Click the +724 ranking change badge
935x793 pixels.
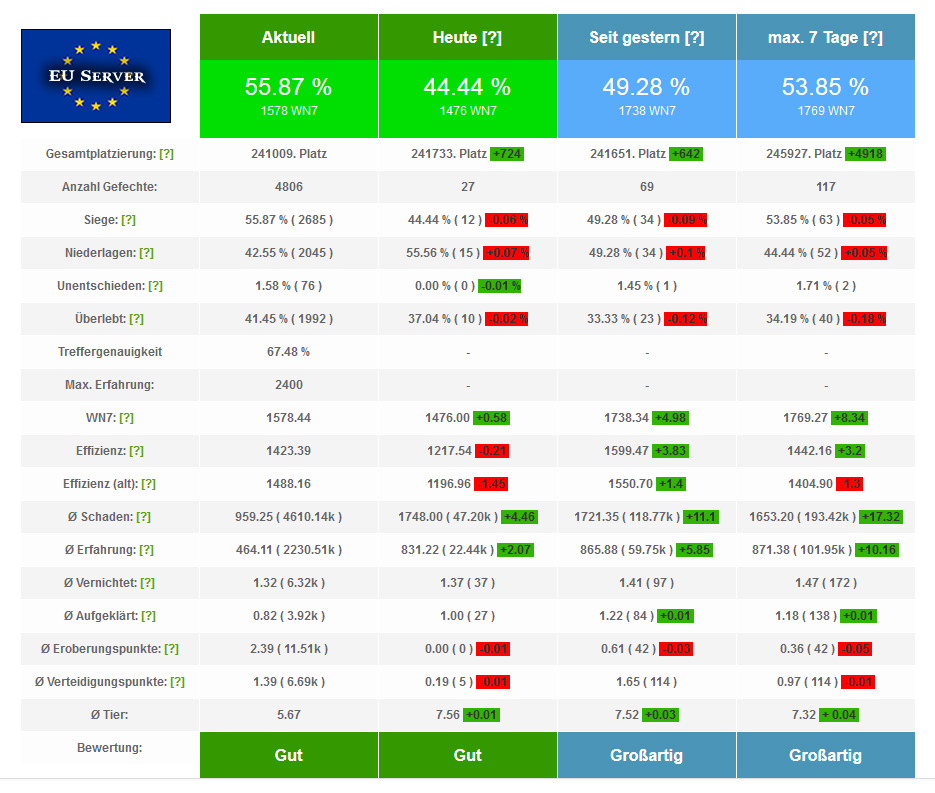(507, 154)
